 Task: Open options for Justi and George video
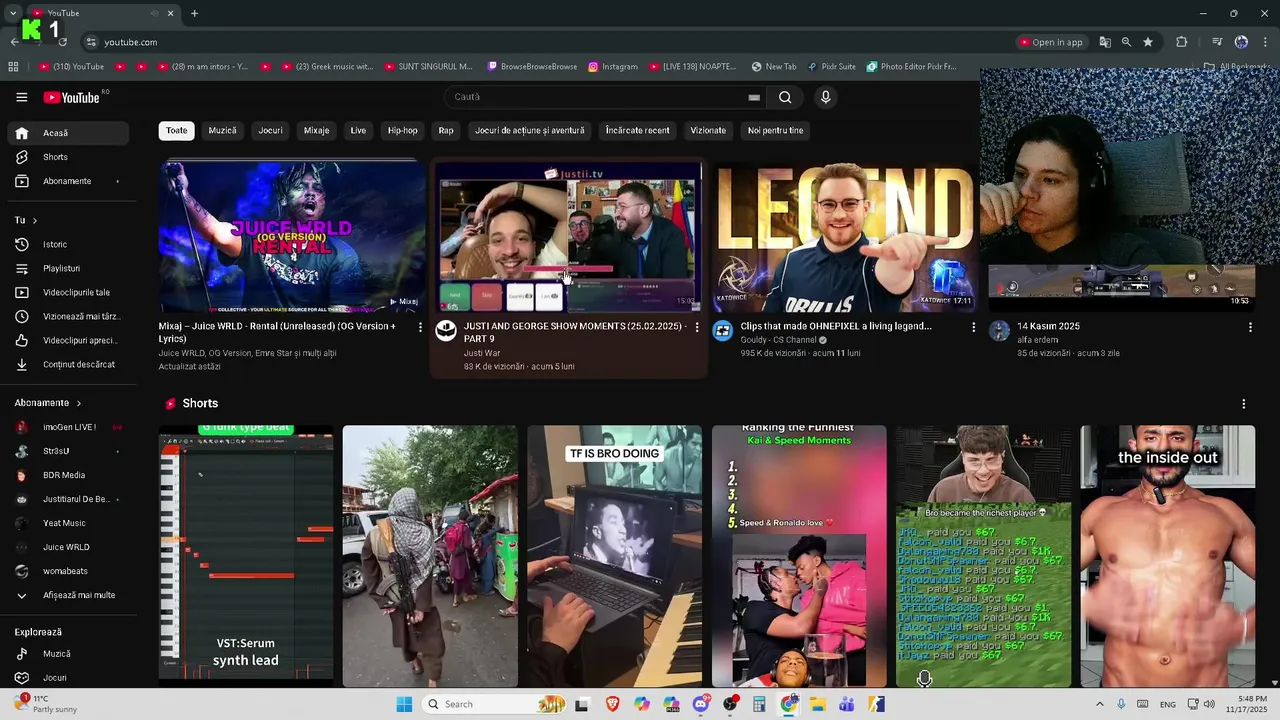(x=697, y=327)
